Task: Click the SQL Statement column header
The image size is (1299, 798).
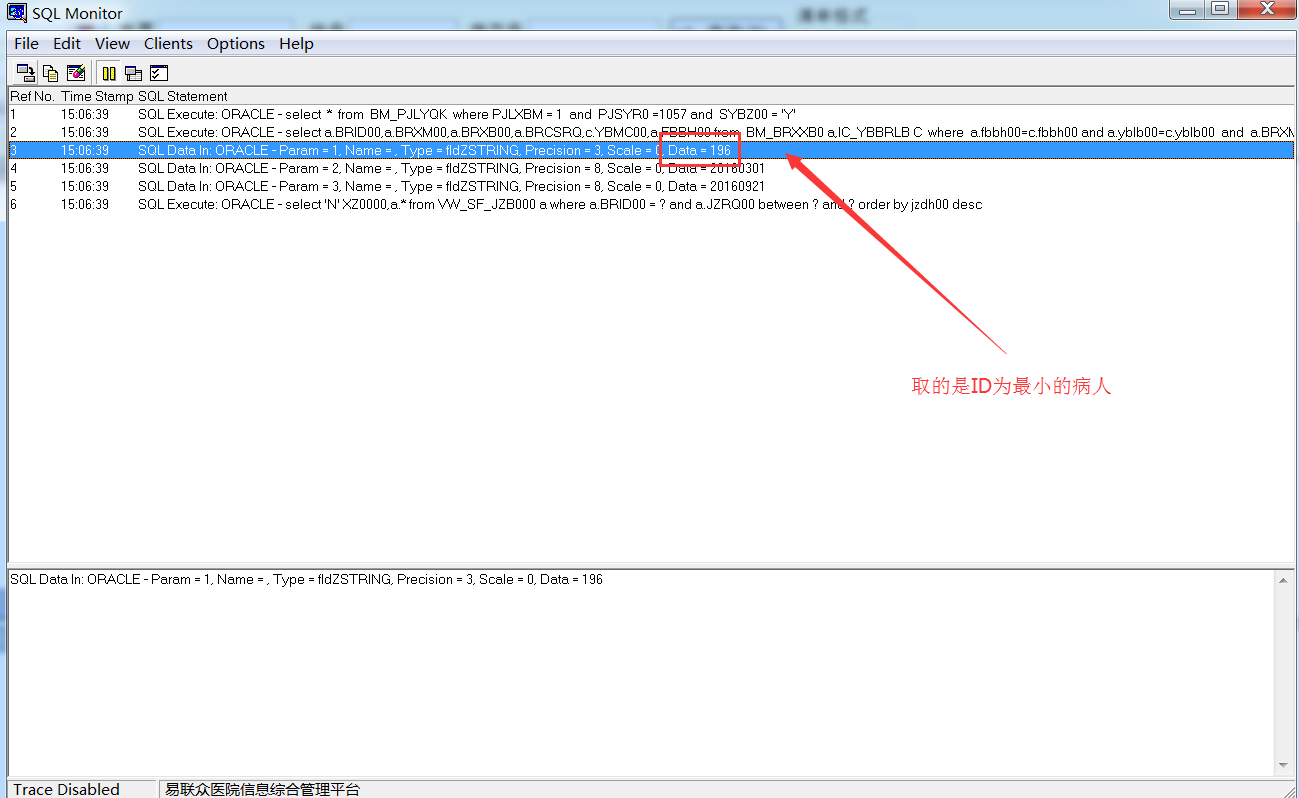Action: coord(183,96)
